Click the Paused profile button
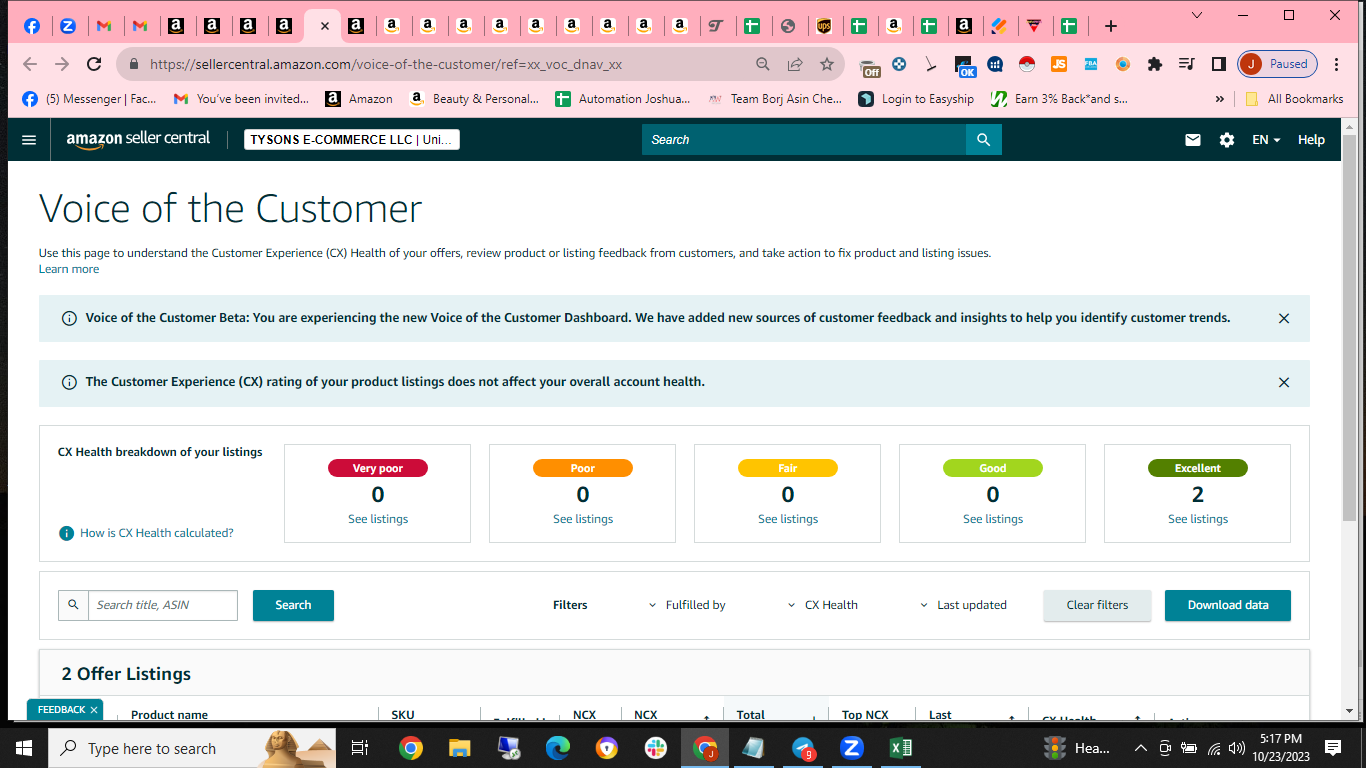Image resolution: width=1366 pixels, height=768 pixels. (x=1278, y=64)
